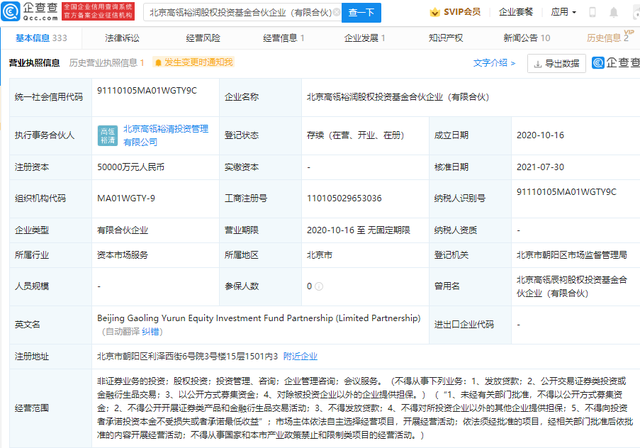Open the 附近企业 link

pyautogui.click(x=300, y=356)
